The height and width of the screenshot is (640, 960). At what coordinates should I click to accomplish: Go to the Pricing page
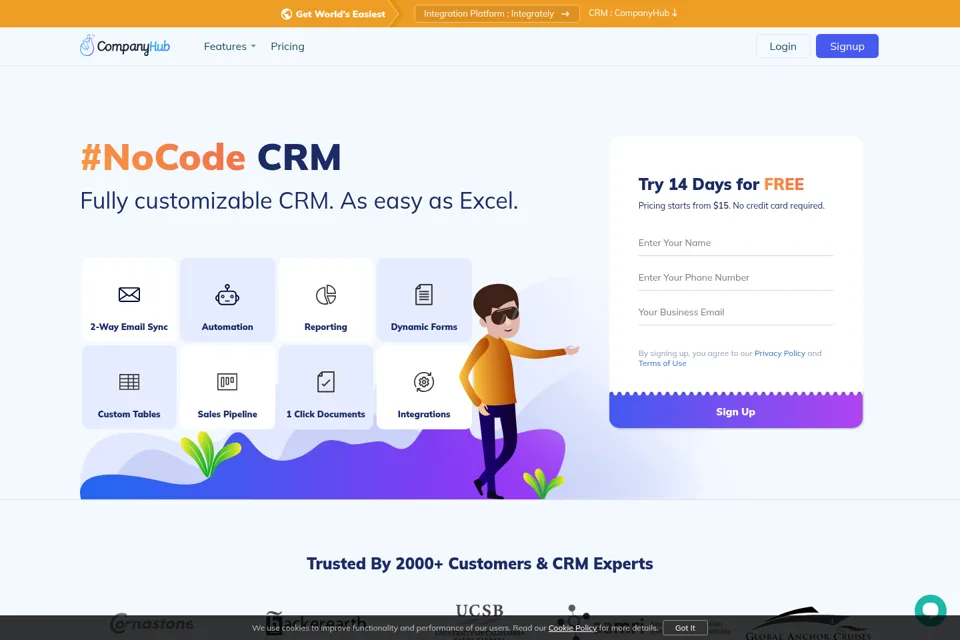pos(287,47)
